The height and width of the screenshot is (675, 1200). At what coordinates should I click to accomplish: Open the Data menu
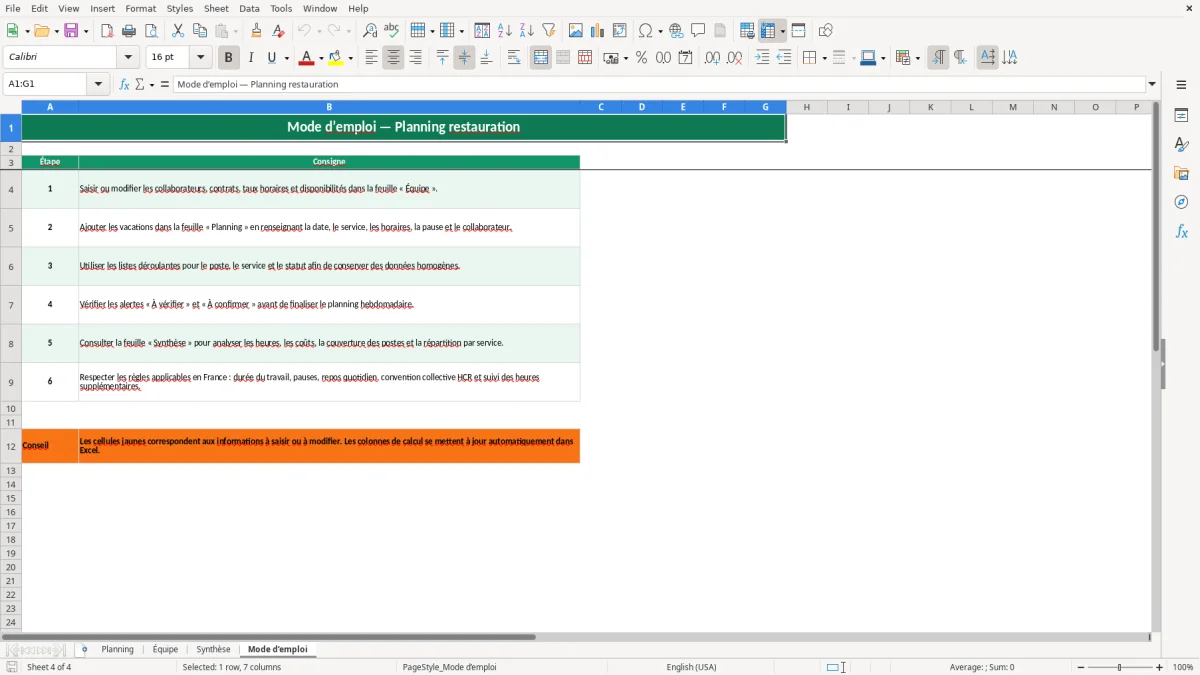click(249, 8)
